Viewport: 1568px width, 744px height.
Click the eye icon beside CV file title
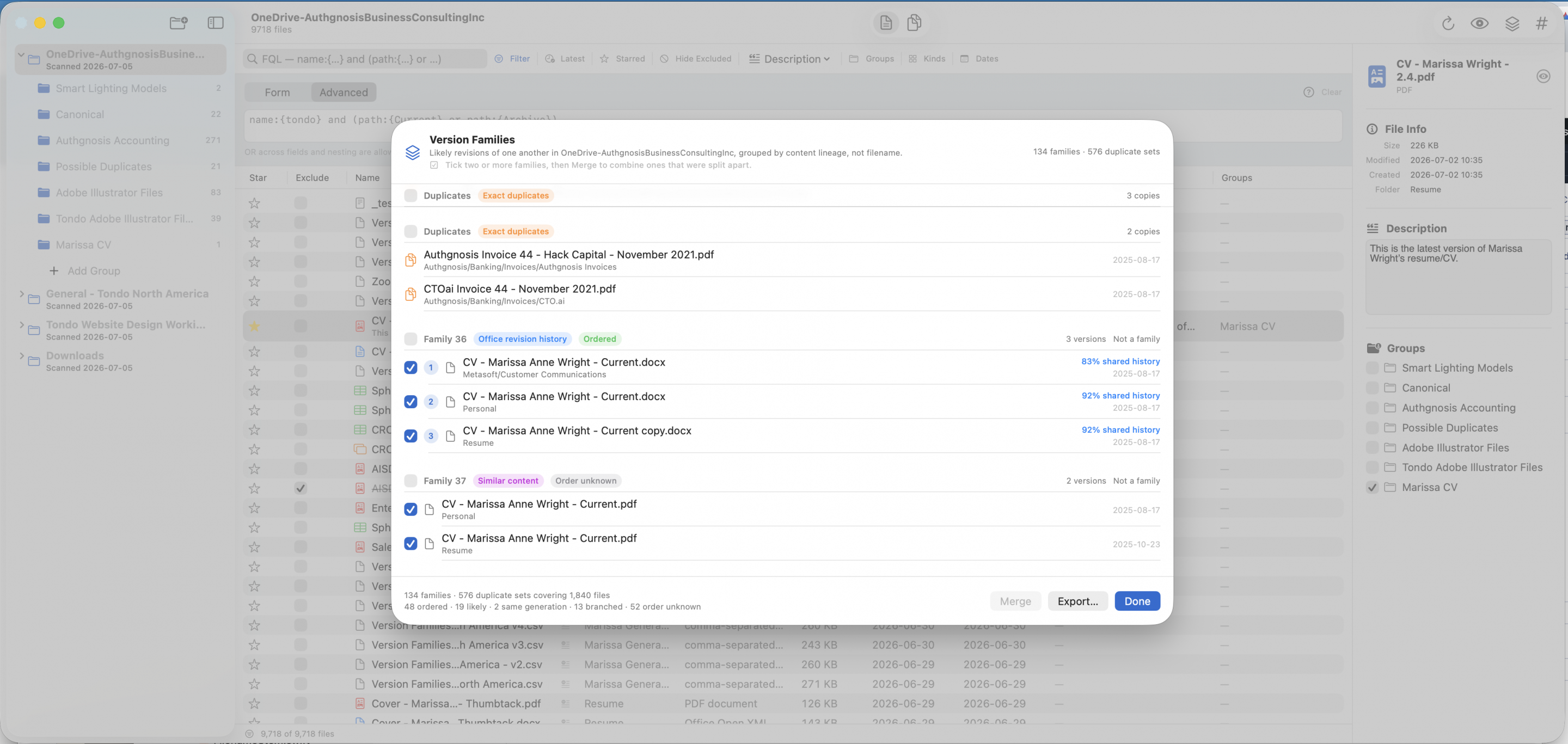pos(1543,77)
